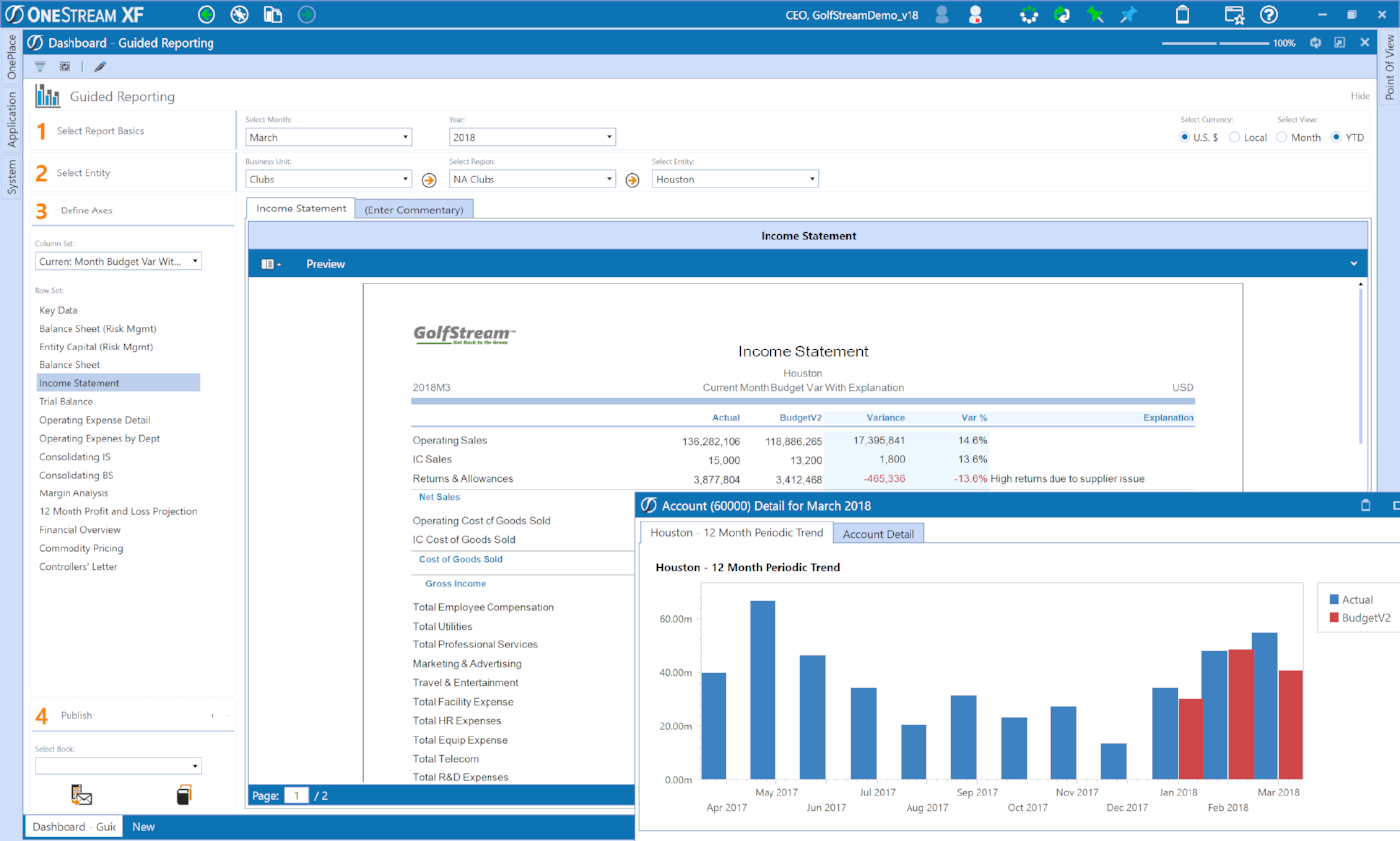Screen dimensions: 1400x841
Task: Click the green back navigation arrow
Action: [x=207, y=15]
